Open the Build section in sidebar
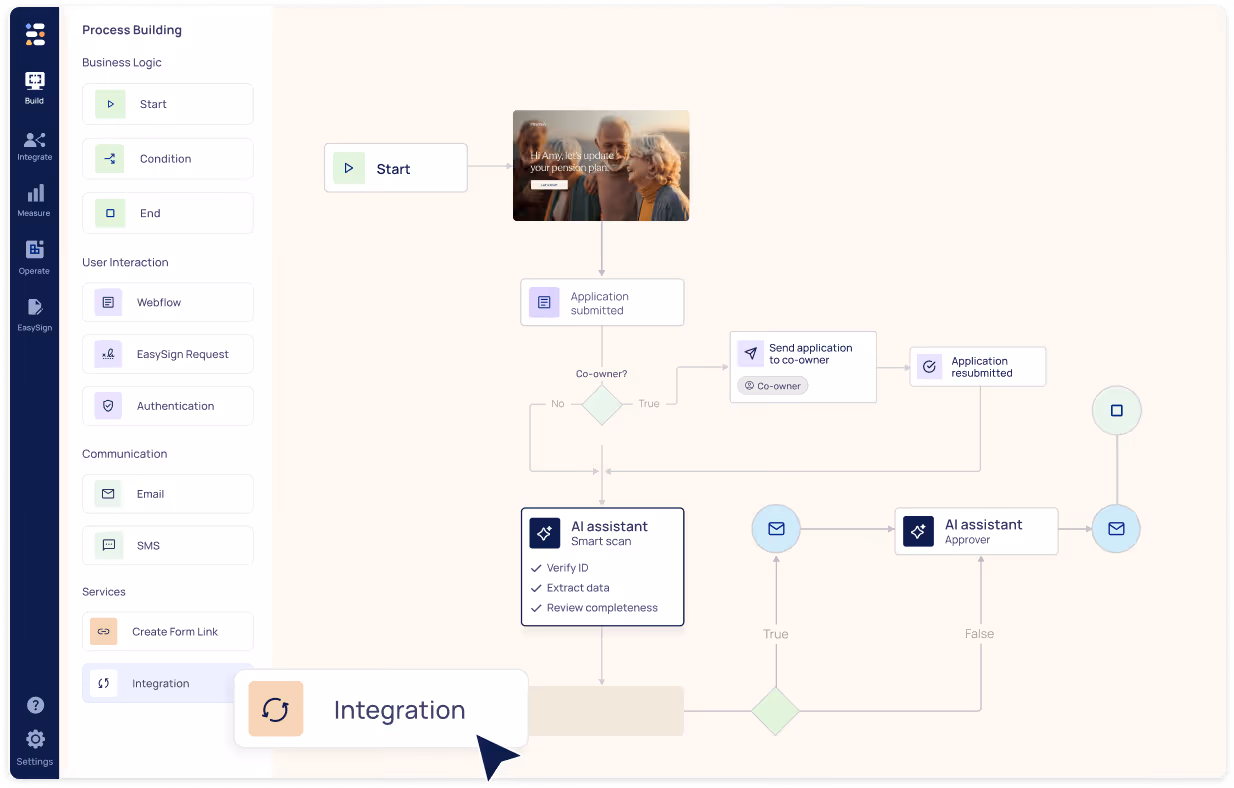 pos(34,88)
